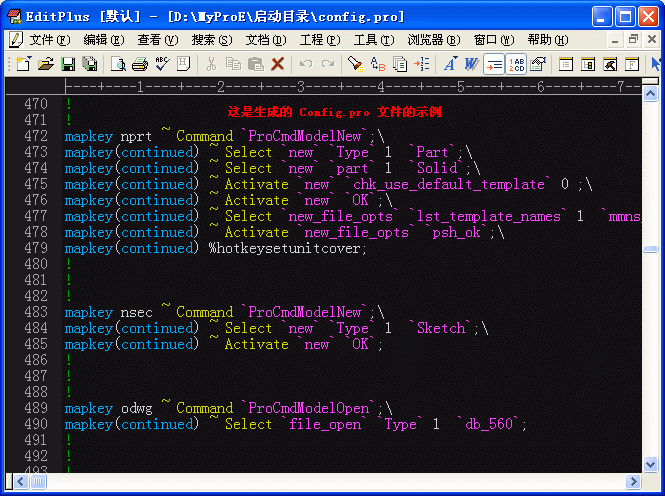The width and height of the screenshot is (665, 496).
Task: Open the 编辑(E) menu
Action: pyautogui.click(x=104, y=40)
